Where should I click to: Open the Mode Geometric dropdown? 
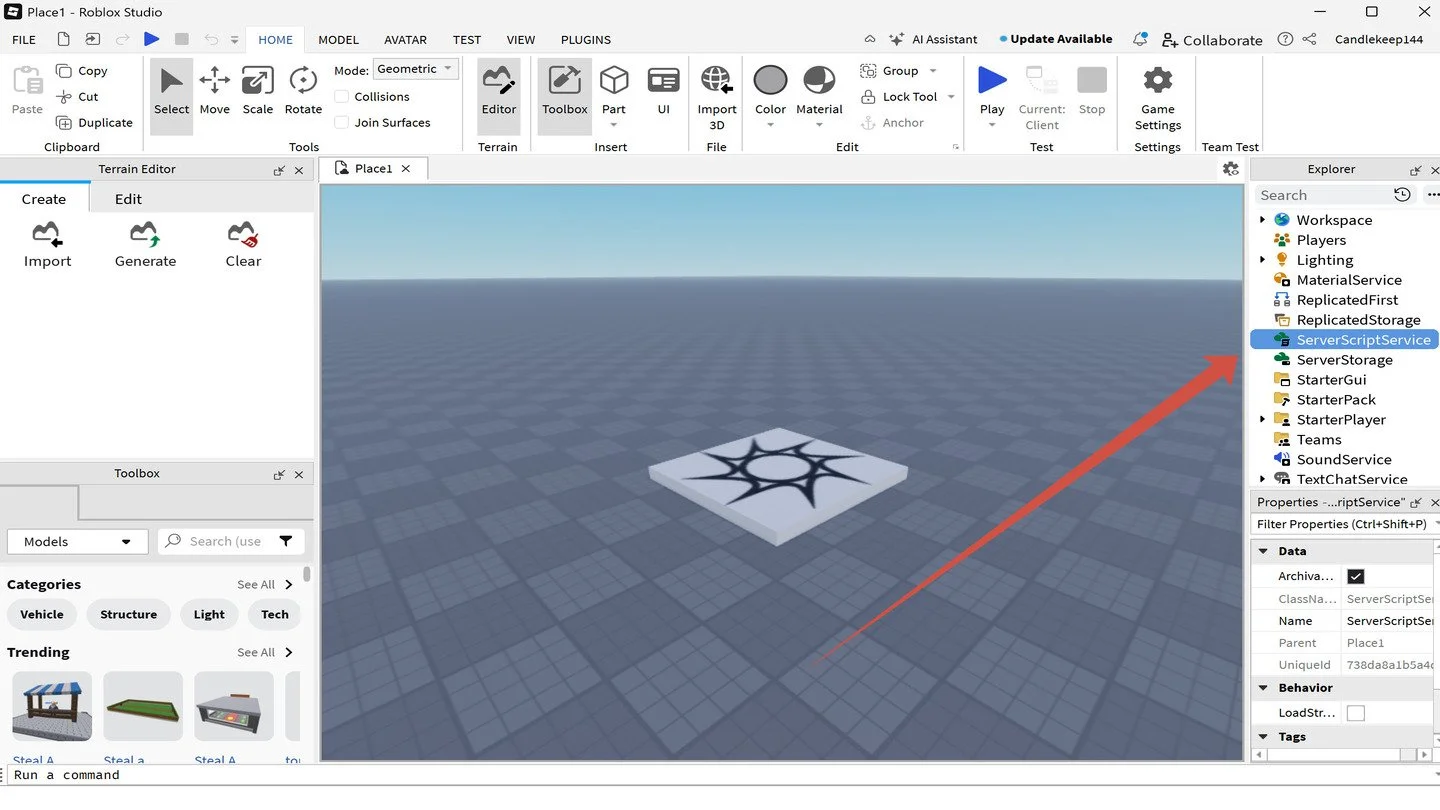[415, 69]
